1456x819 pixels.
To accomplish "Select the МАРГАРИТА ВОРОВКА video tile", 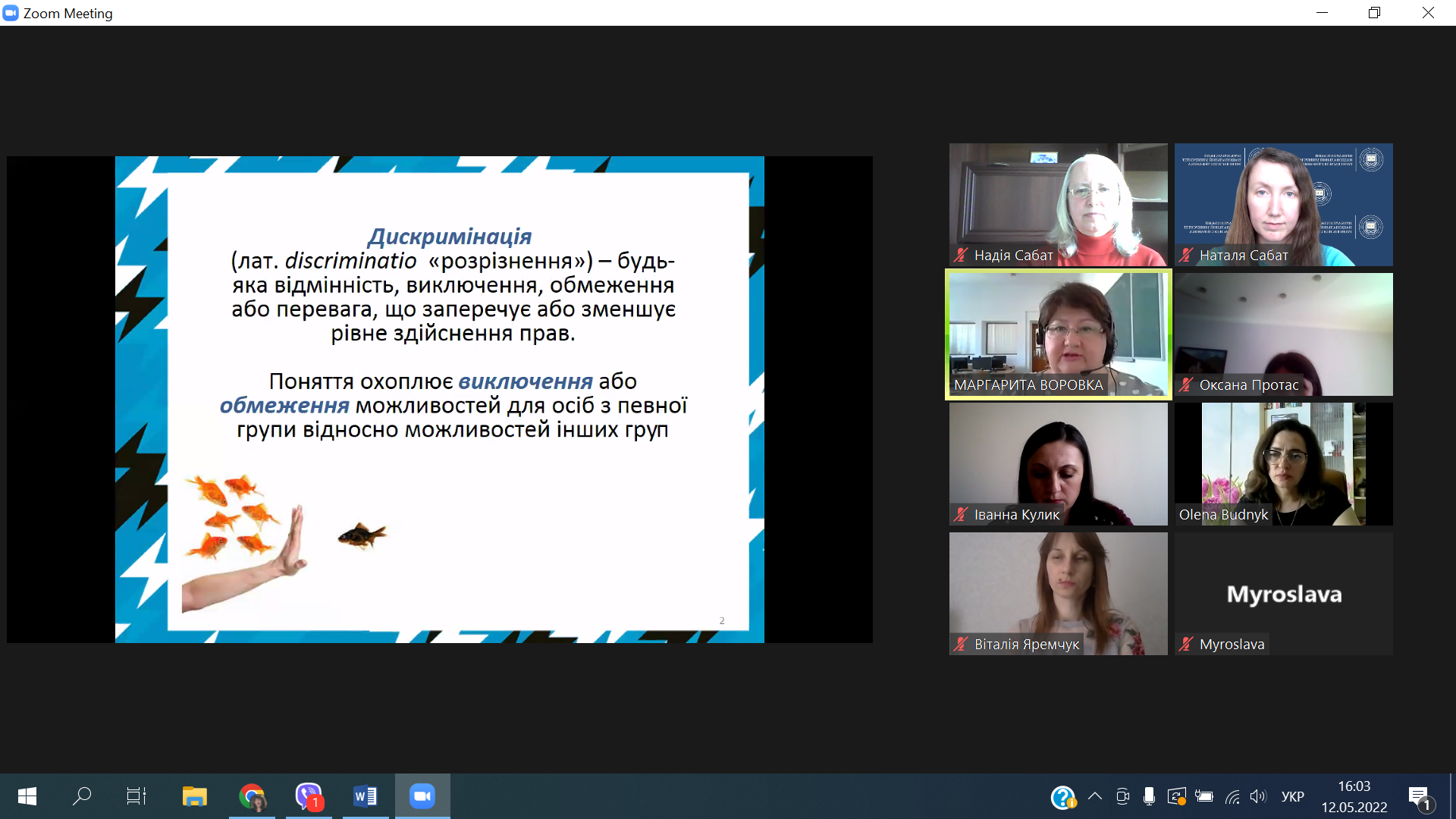I will tap(1058, 334).
